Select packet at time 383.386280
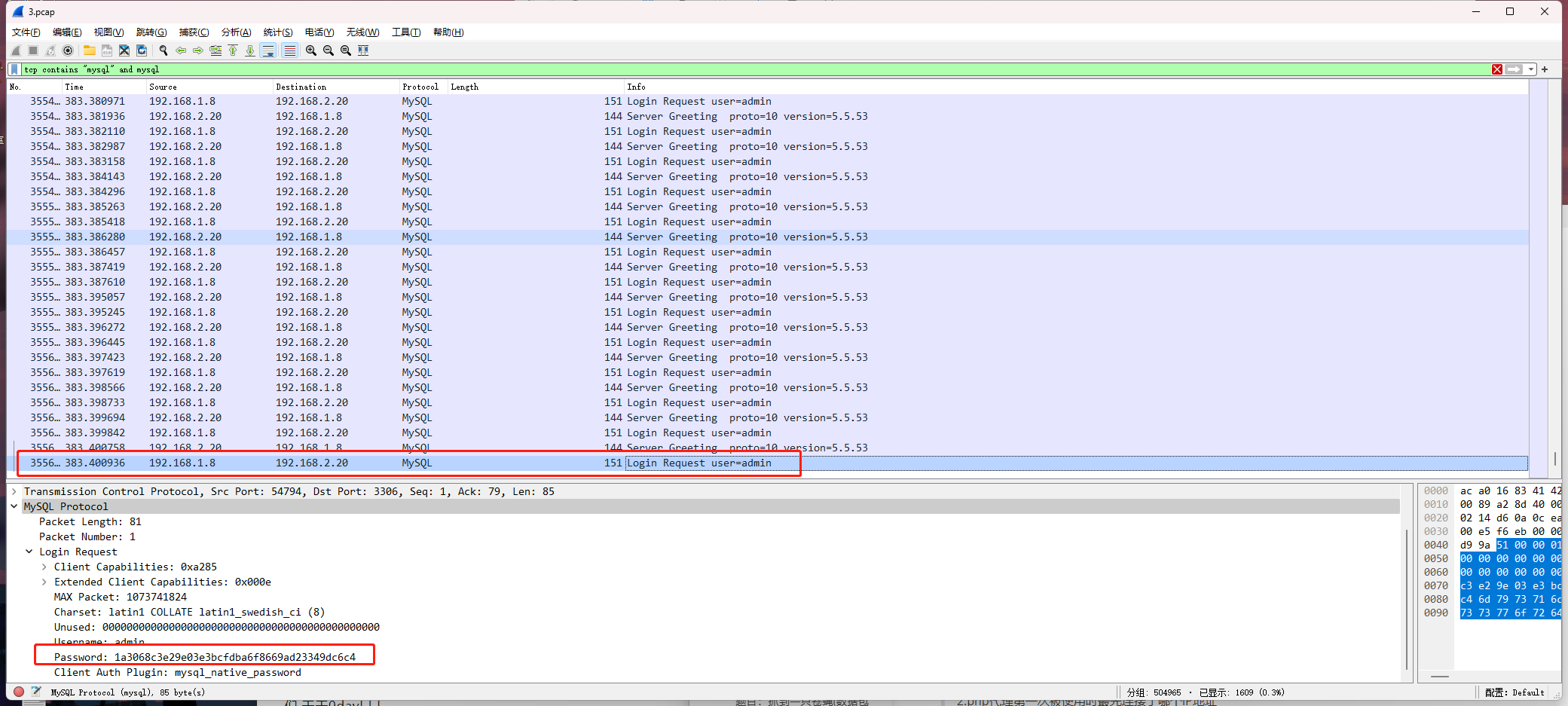 click(767, 237)
